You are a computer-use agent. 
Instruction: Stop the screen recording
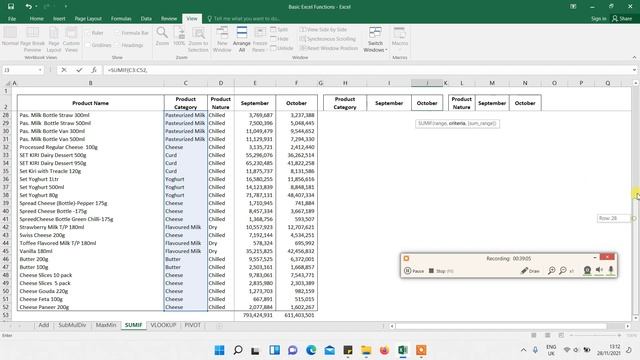click(441, 271)
